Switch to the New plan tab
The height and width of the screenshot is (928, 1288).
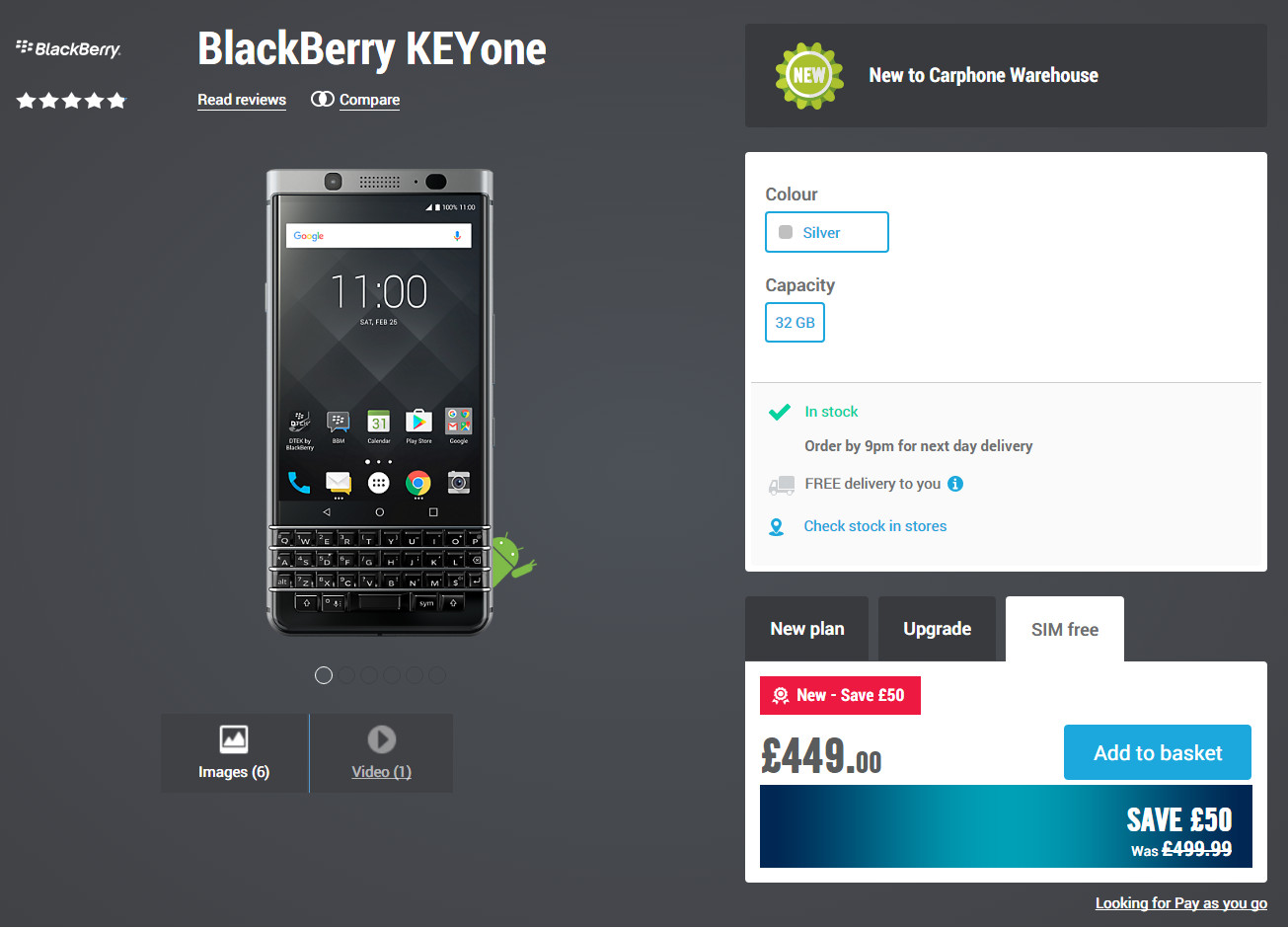coord(807,629)
